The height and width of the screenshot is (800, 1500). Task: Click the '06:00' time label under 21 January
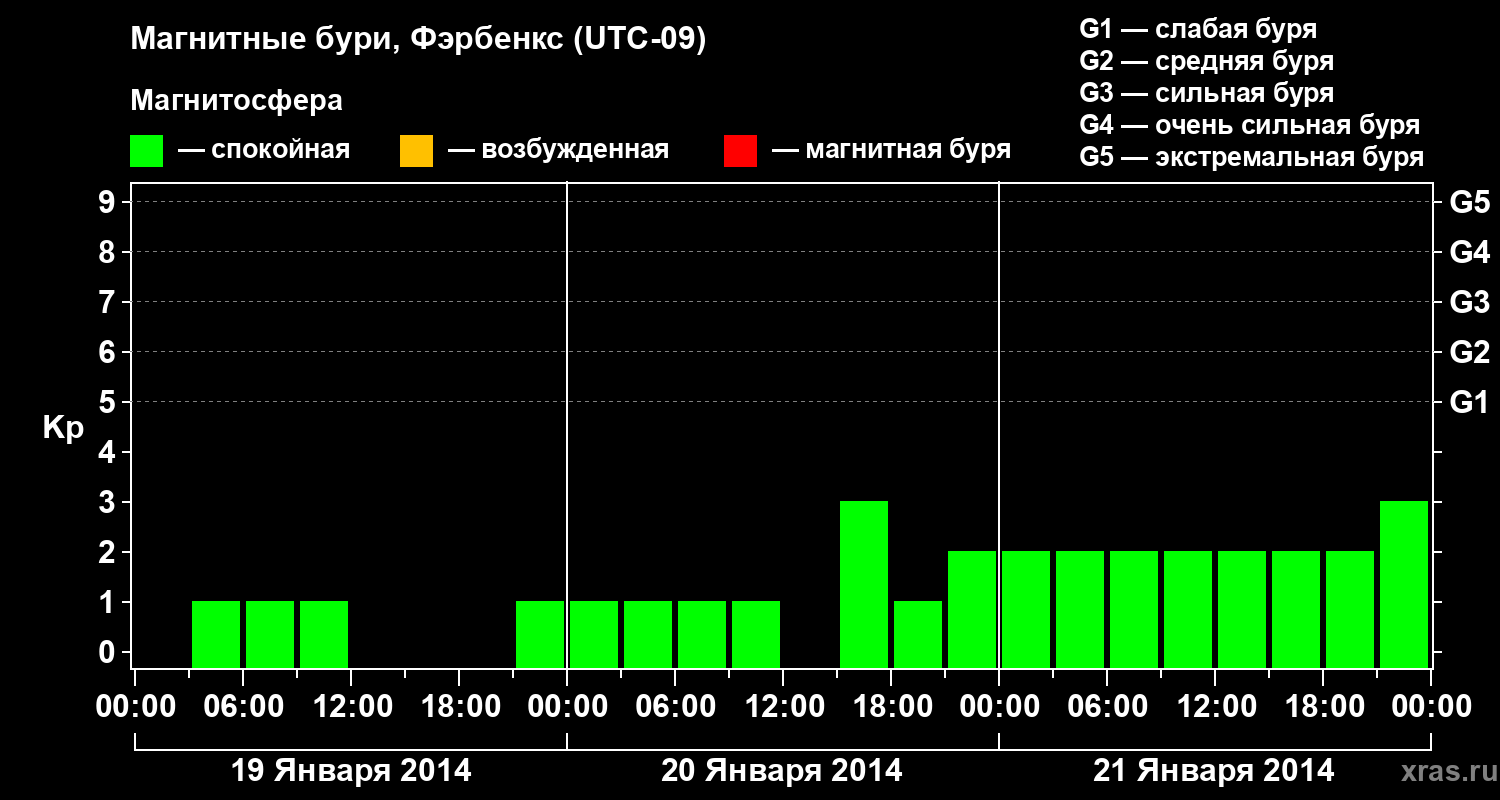[1107, 707]
